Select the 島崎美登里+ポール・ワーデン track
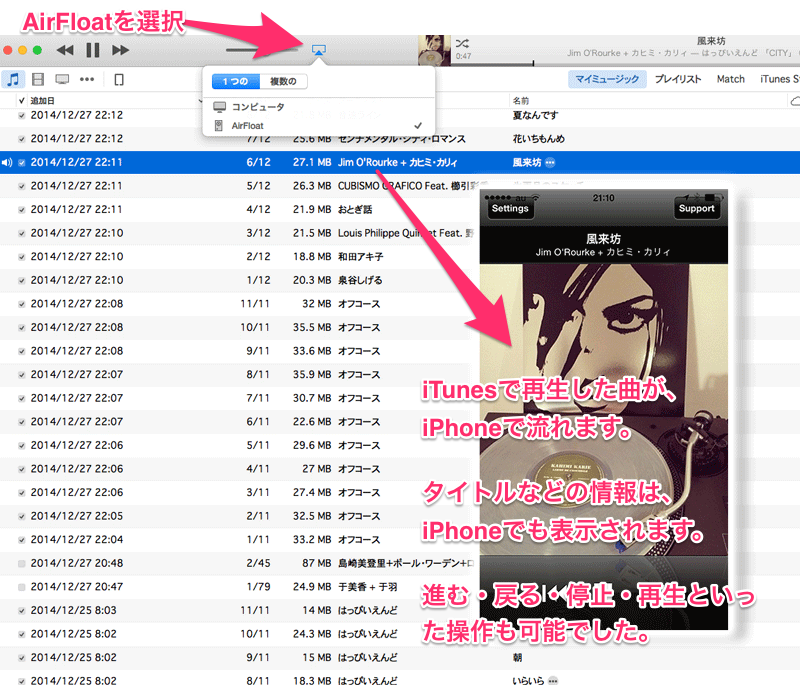Viewport: 800px width, 685px height. tap(405, 563)
